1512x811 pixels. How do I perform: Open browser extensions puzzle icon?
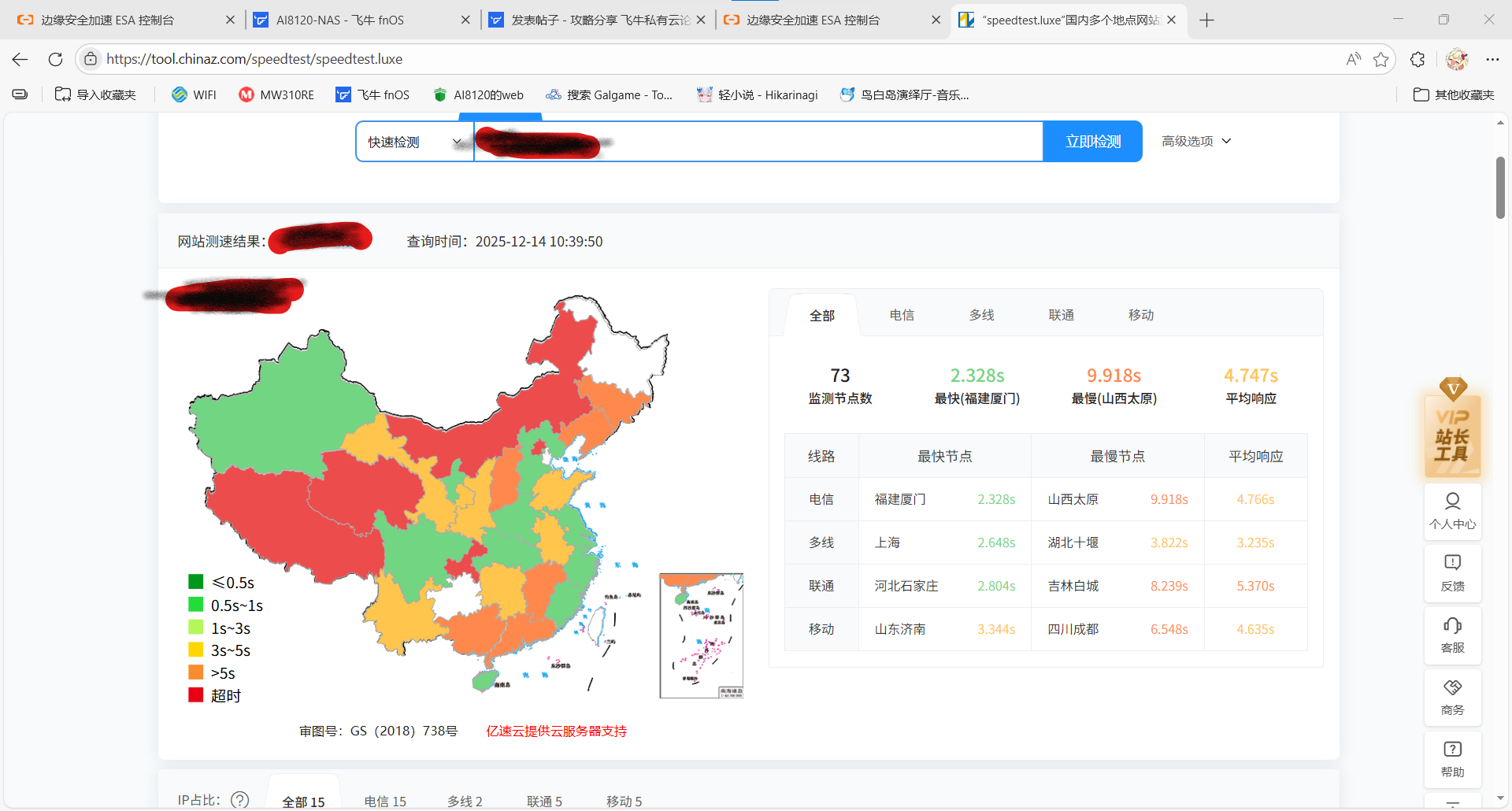pyautogui.click(x=1417, y=59)
